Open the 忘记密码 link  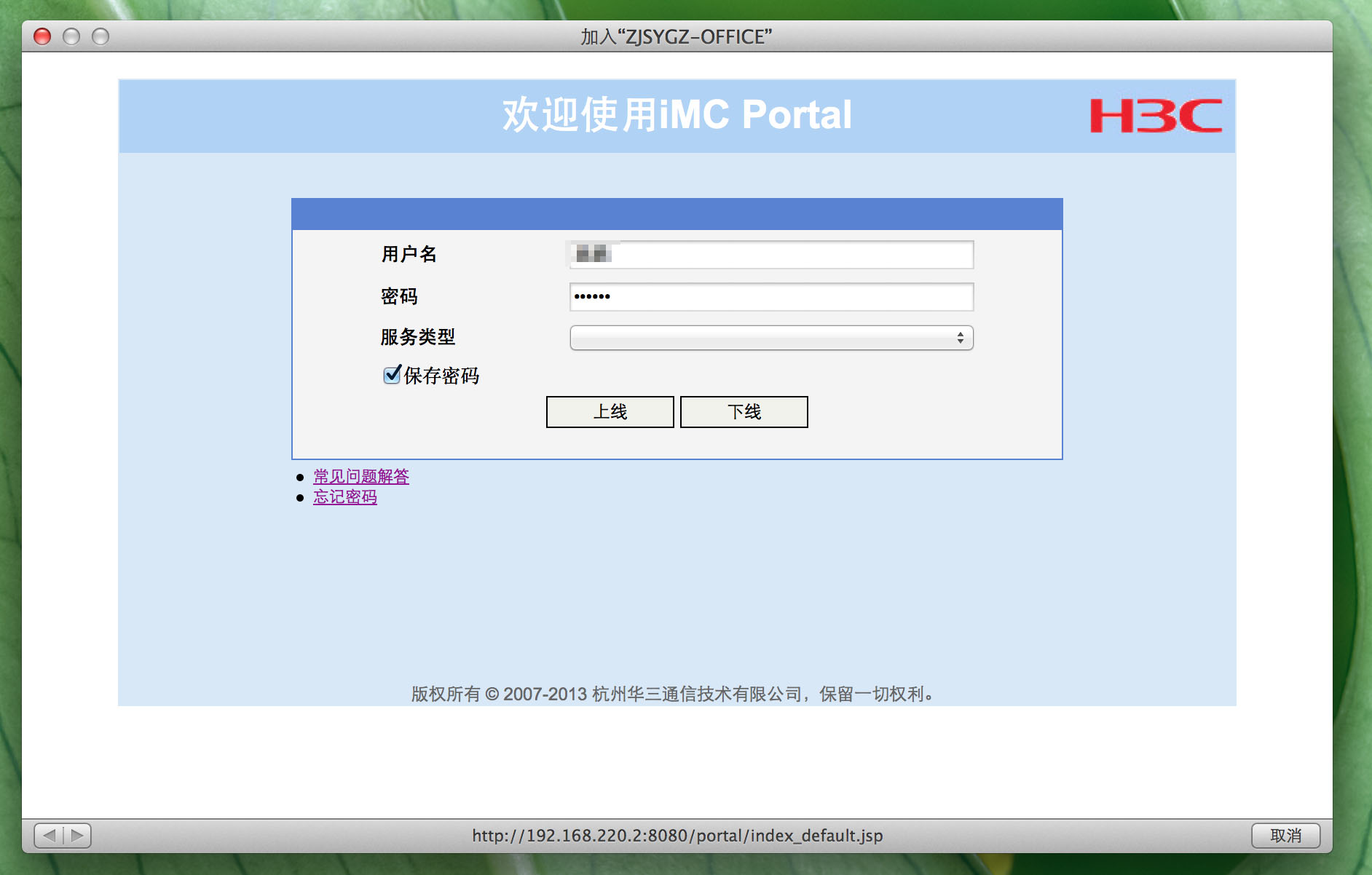[x=345, y=497]
